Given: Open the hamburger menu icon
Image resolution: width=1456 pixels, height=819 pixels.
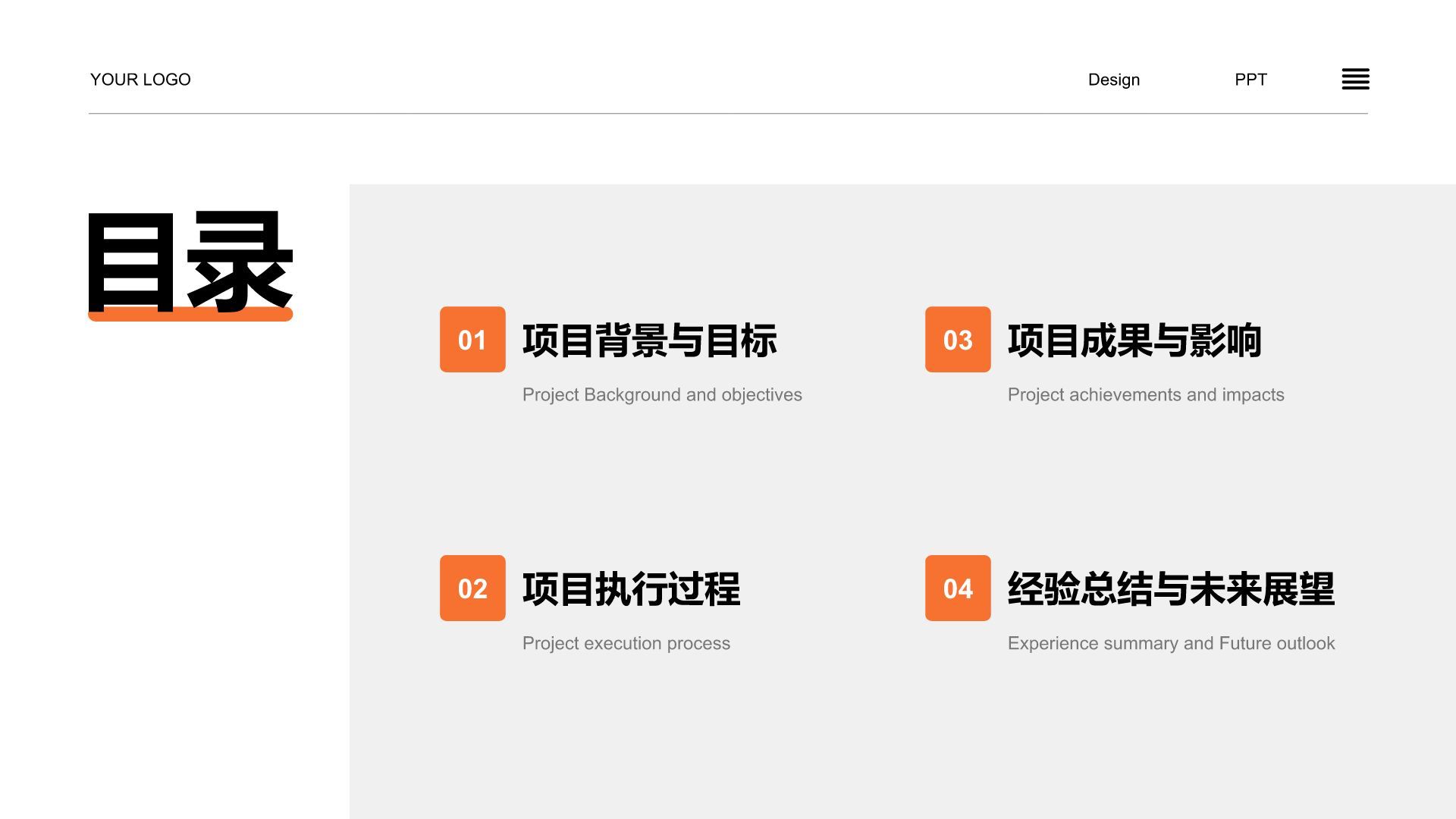Looking at the screenshot, I should coord(1355,79).
